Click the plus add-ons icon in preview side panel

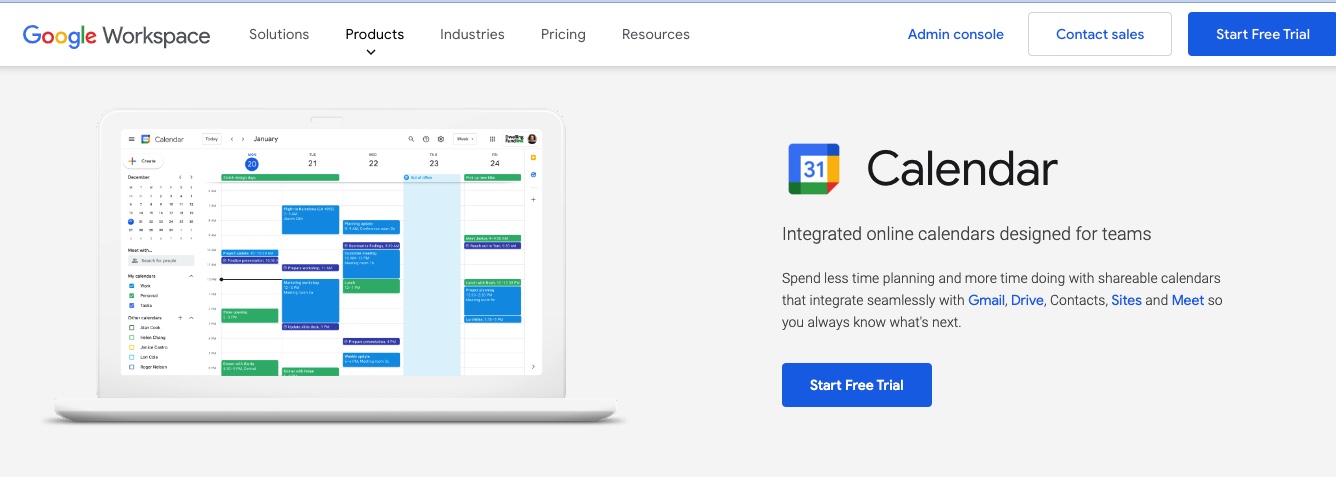(533, 199)
